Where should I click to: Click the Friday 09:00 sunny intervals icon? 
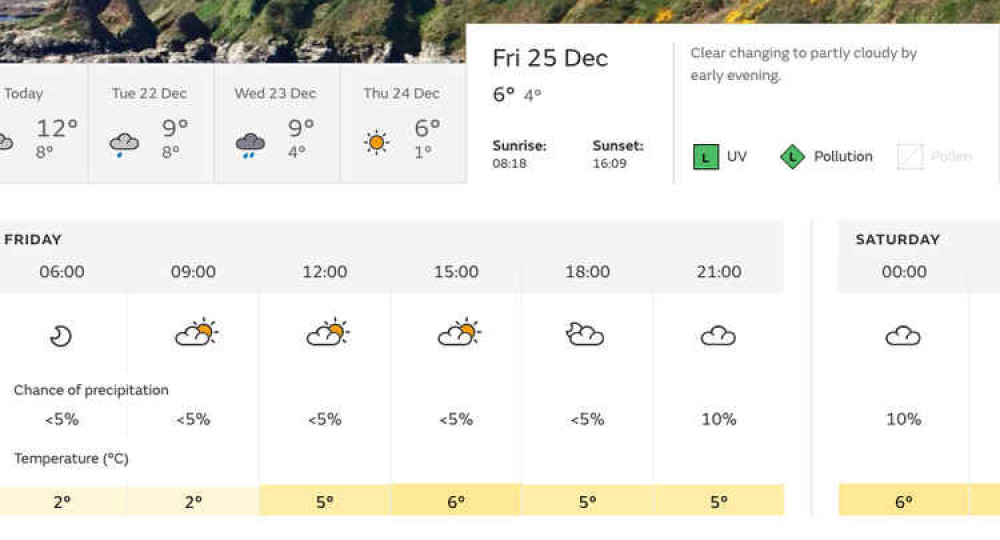(x=196, y=332)
